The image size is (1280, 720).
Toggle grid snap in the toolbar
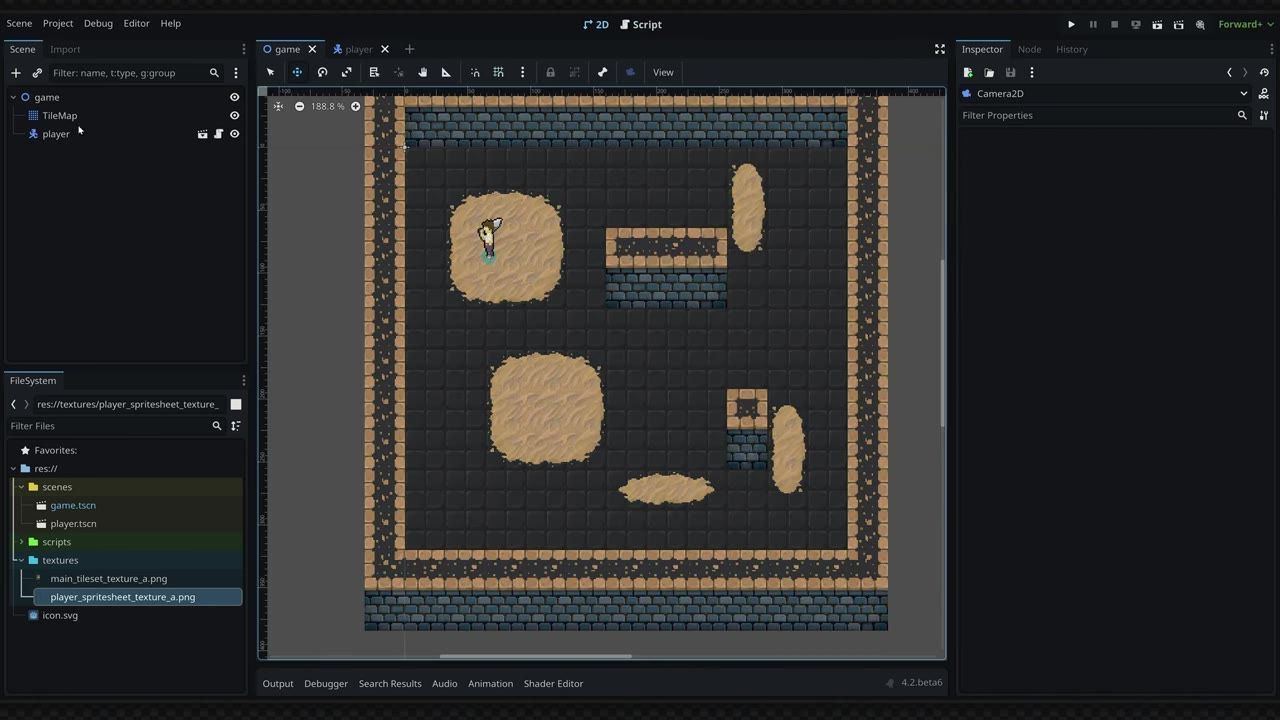[498, 72]
